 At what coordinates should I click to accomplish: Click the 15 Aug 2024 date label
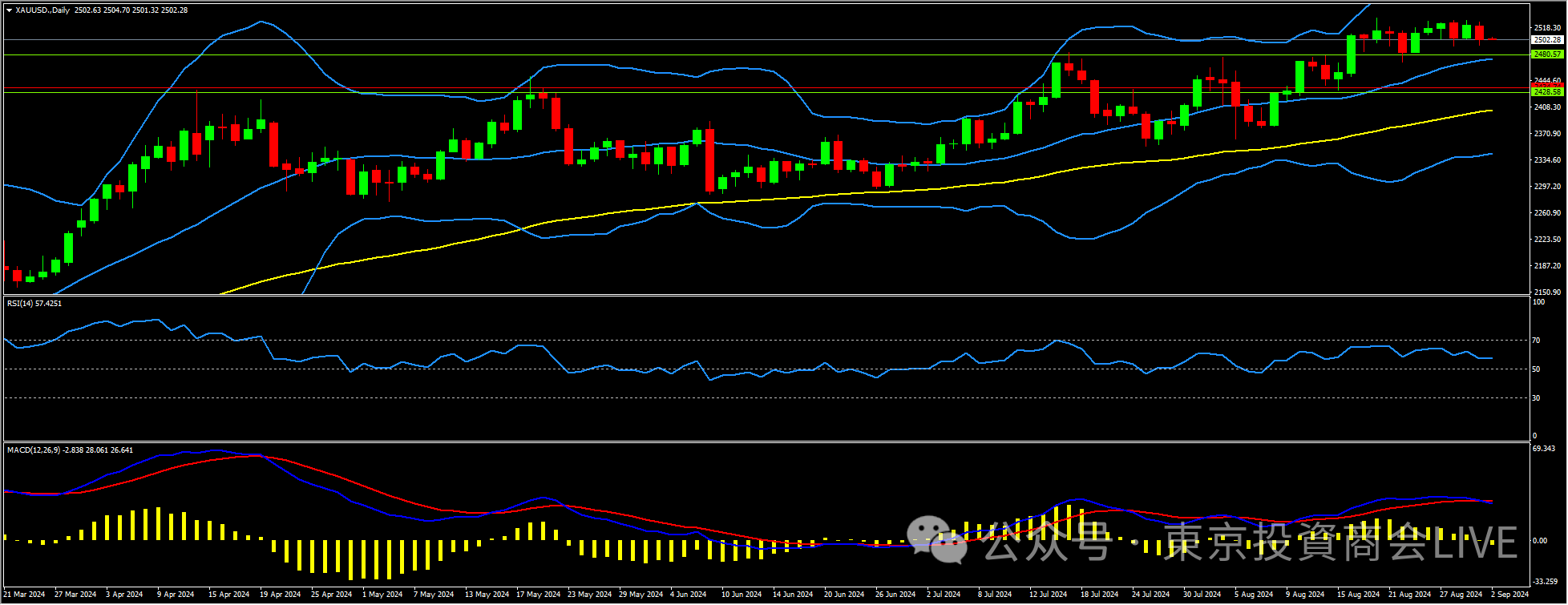(1359, 595)
